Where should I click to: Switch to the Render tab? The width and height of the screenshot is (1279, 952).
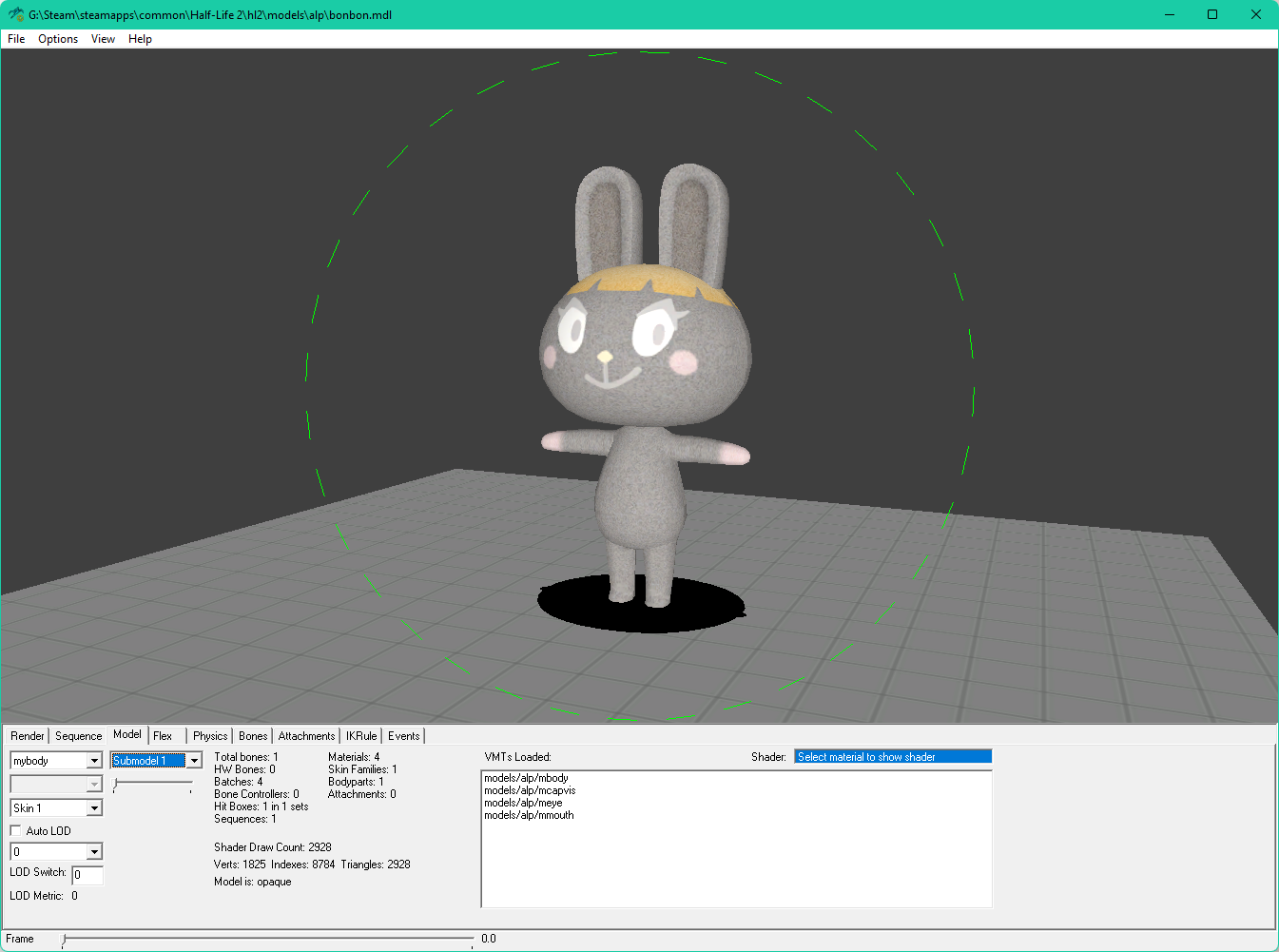28,736
